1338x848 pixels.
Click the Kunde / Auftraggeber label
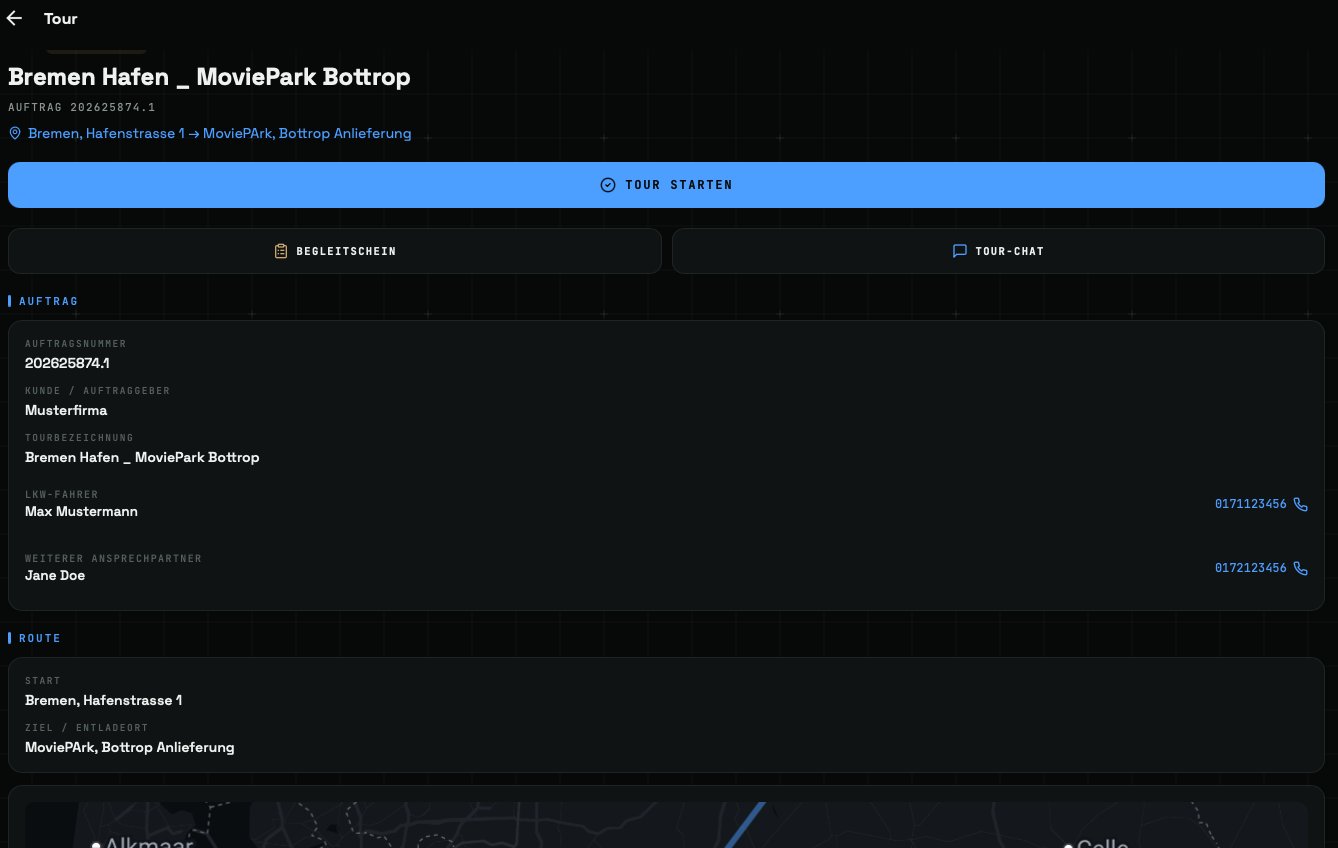98,391
